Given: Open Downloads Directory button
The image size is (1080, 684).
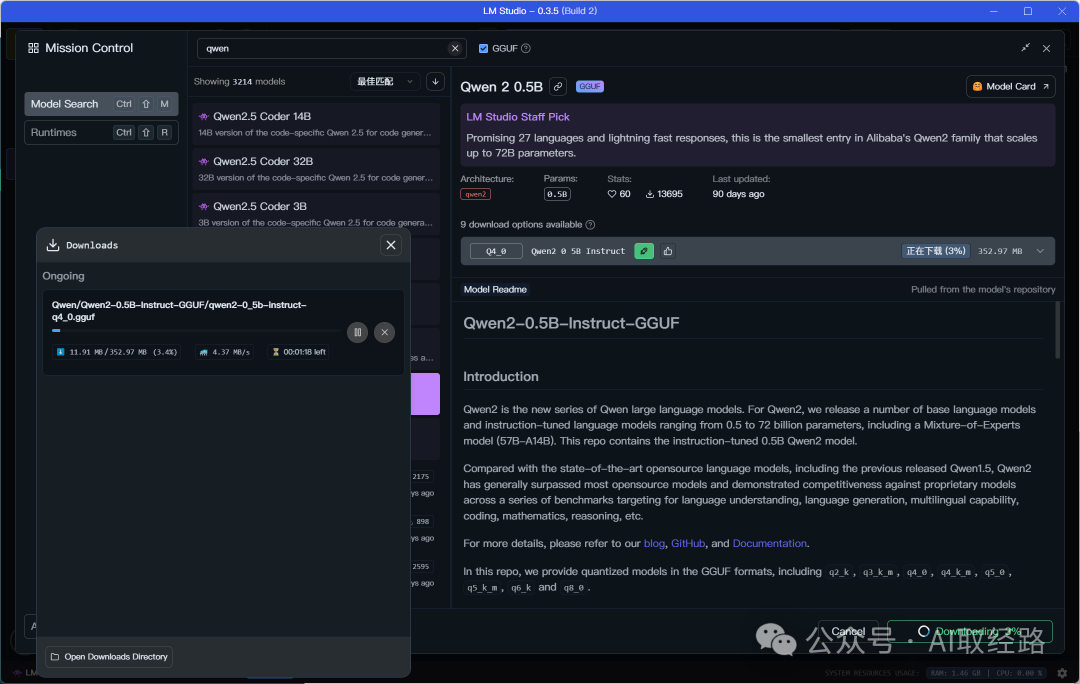Looking at the screenshot, I should point(109,657).
